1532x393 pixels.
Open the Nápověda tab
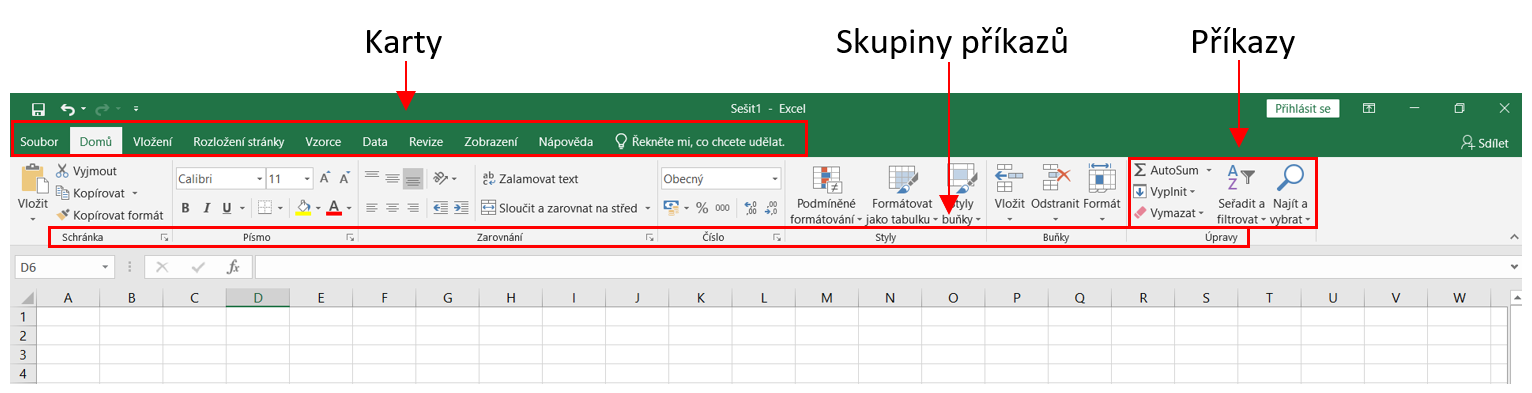pos(565,142)
